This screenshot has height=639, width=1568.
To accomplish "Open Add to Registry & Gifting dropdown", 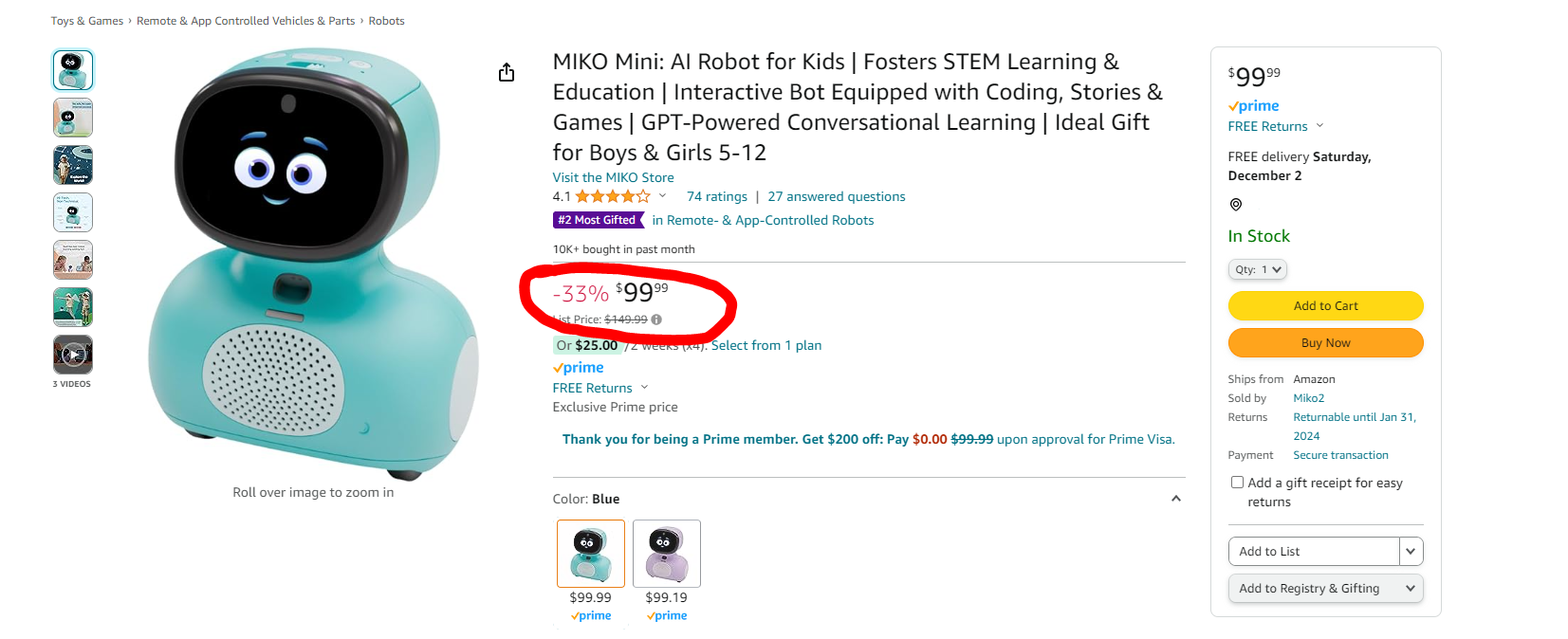I will (1326, 588).
